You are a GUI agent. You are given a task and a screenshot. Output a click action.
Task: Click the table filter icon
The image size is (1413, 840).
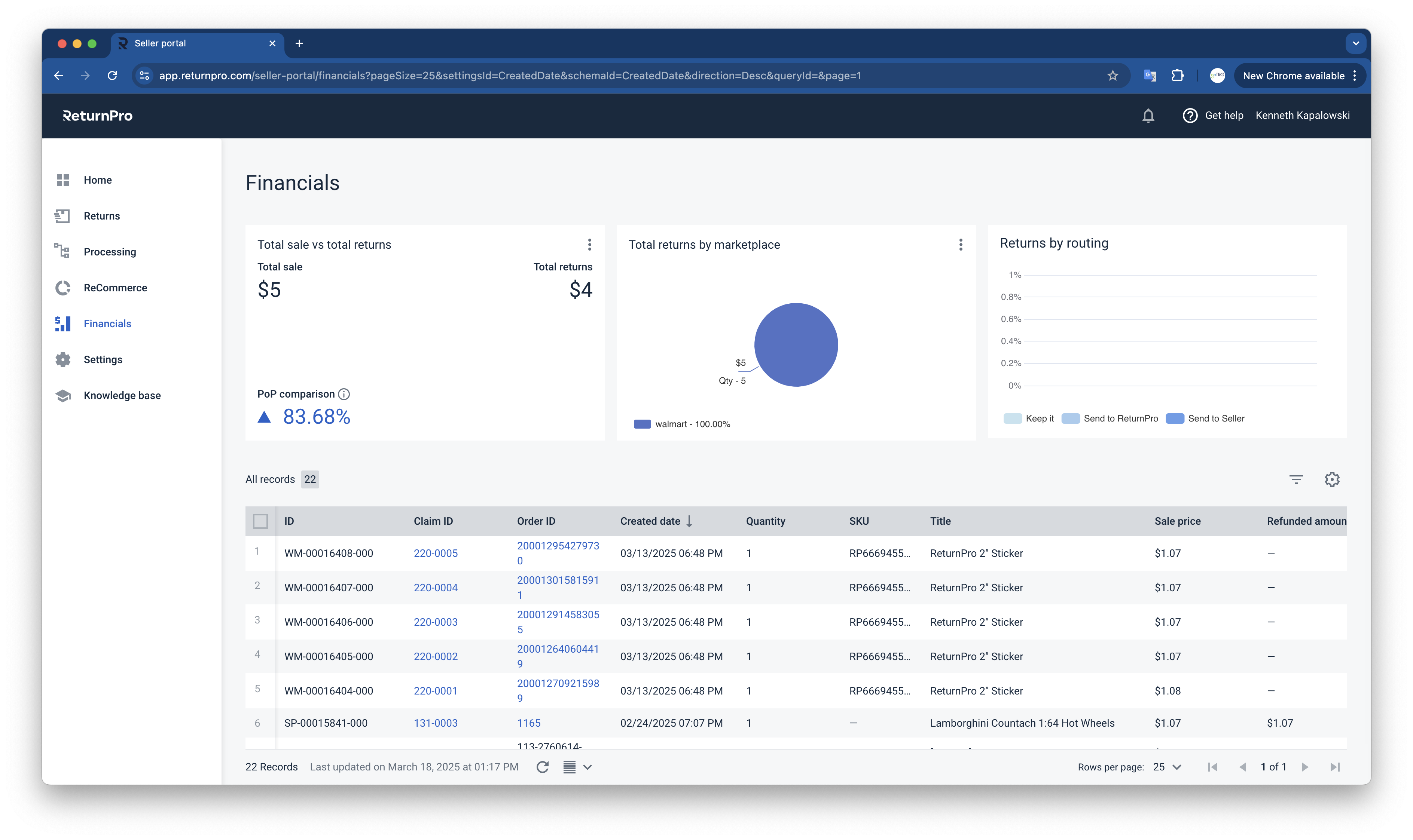[1296, 479]
